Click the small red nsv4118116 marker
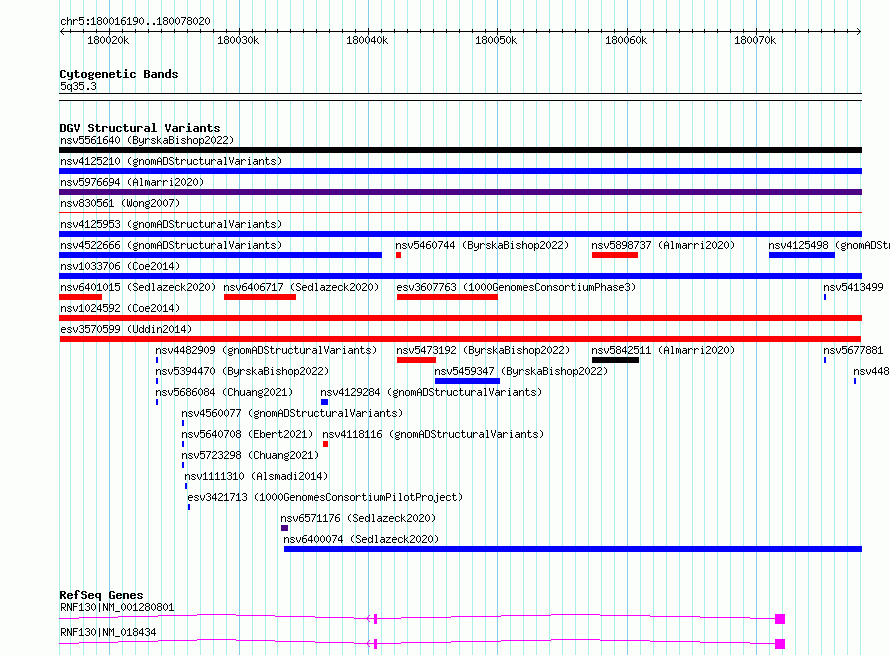 click(x=325, y=444)
